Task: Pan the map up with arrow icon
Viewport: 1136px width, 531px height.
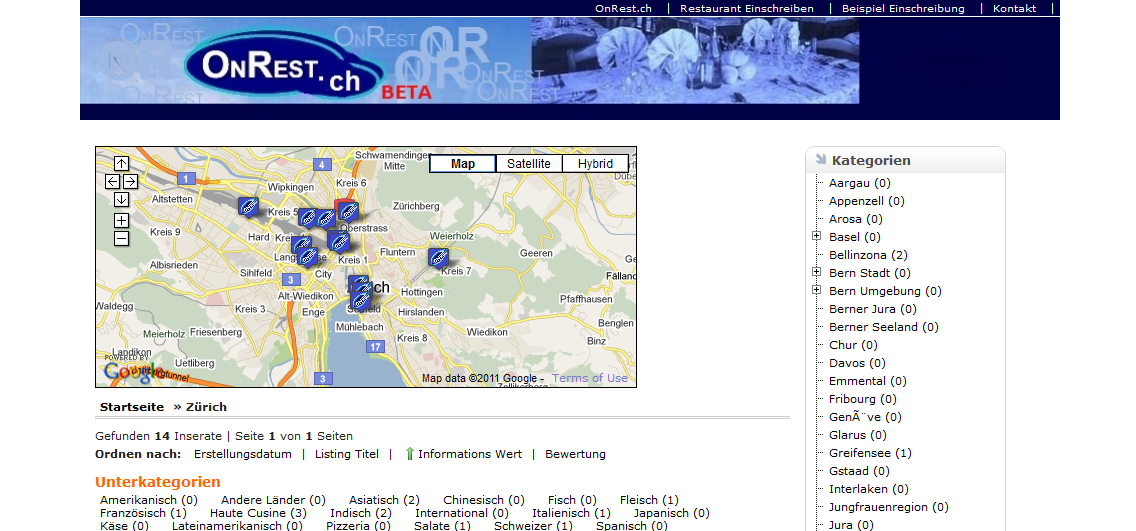Action: (121, 163)
